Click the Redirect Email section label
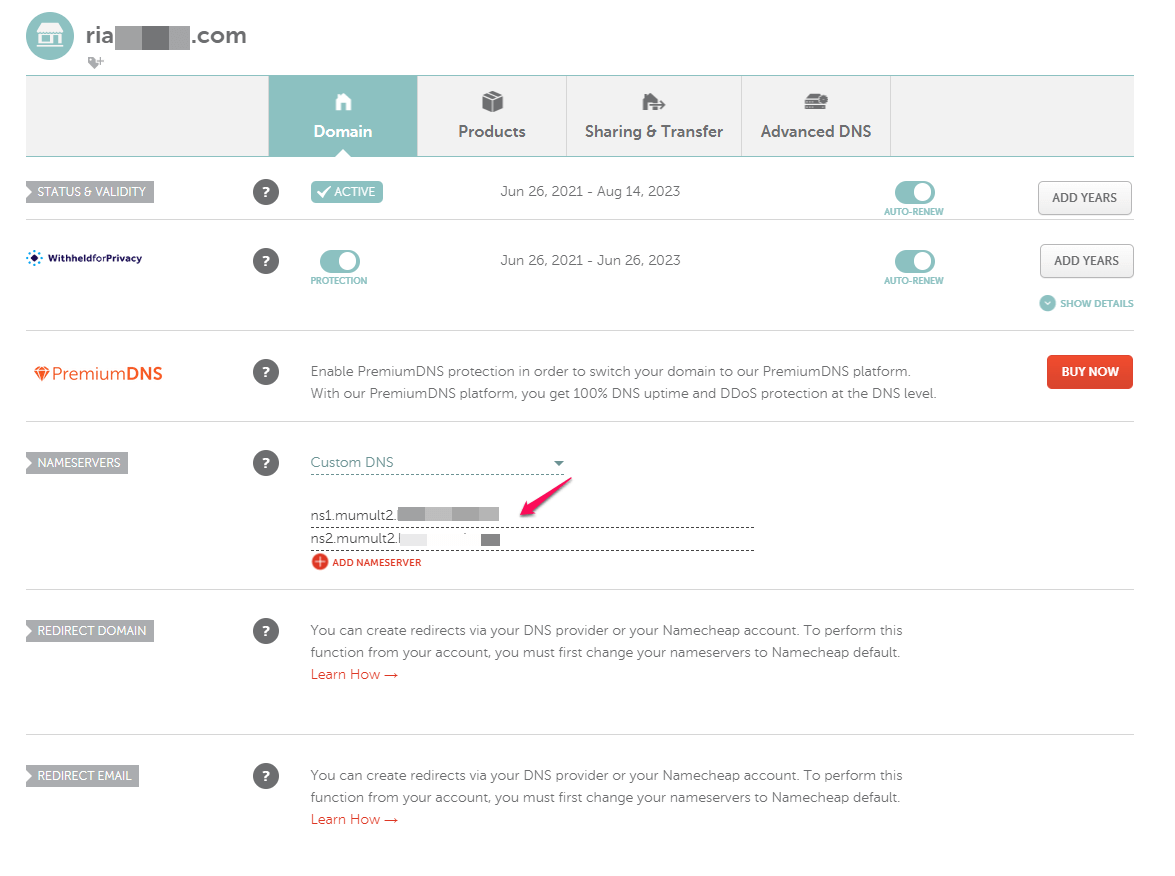Viewport: 1175px width, 876px height. pos(82,776)
